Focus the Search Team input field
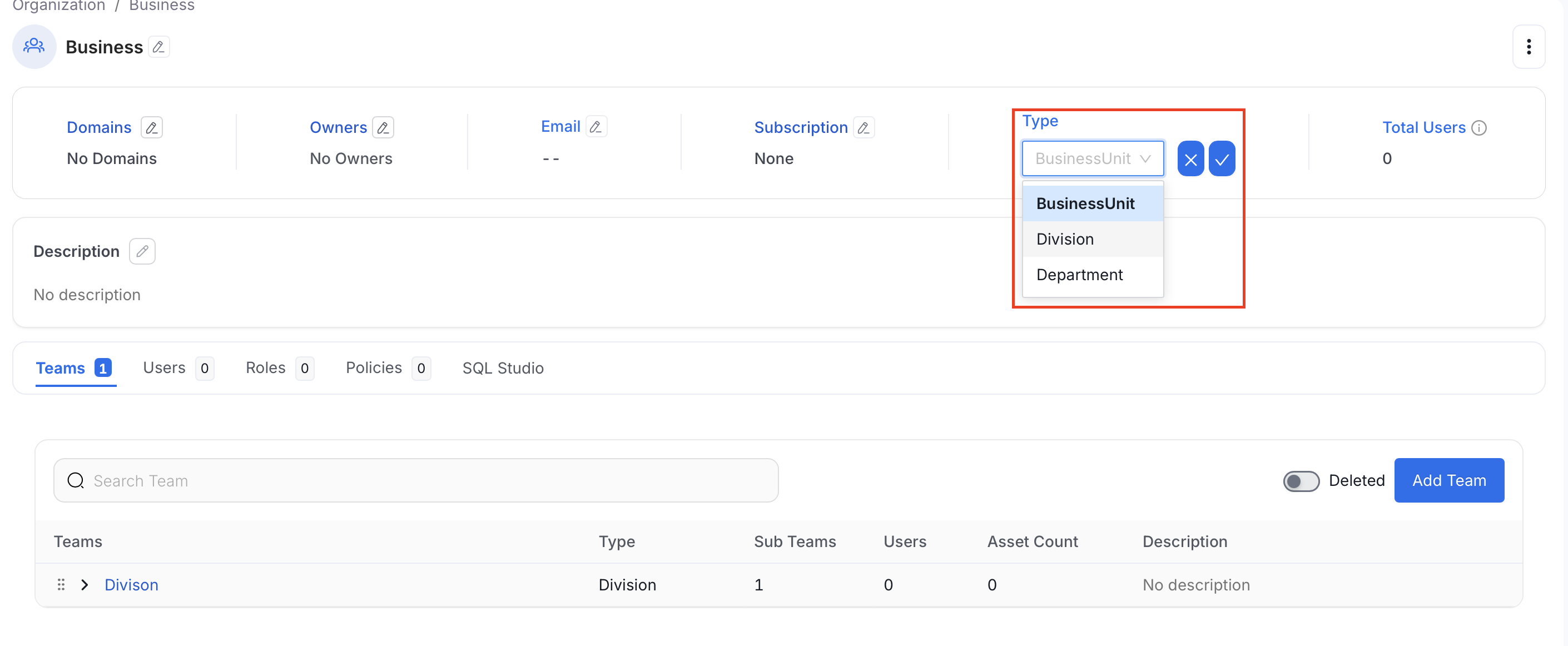 pyautogui.click(x=416, y=480)
